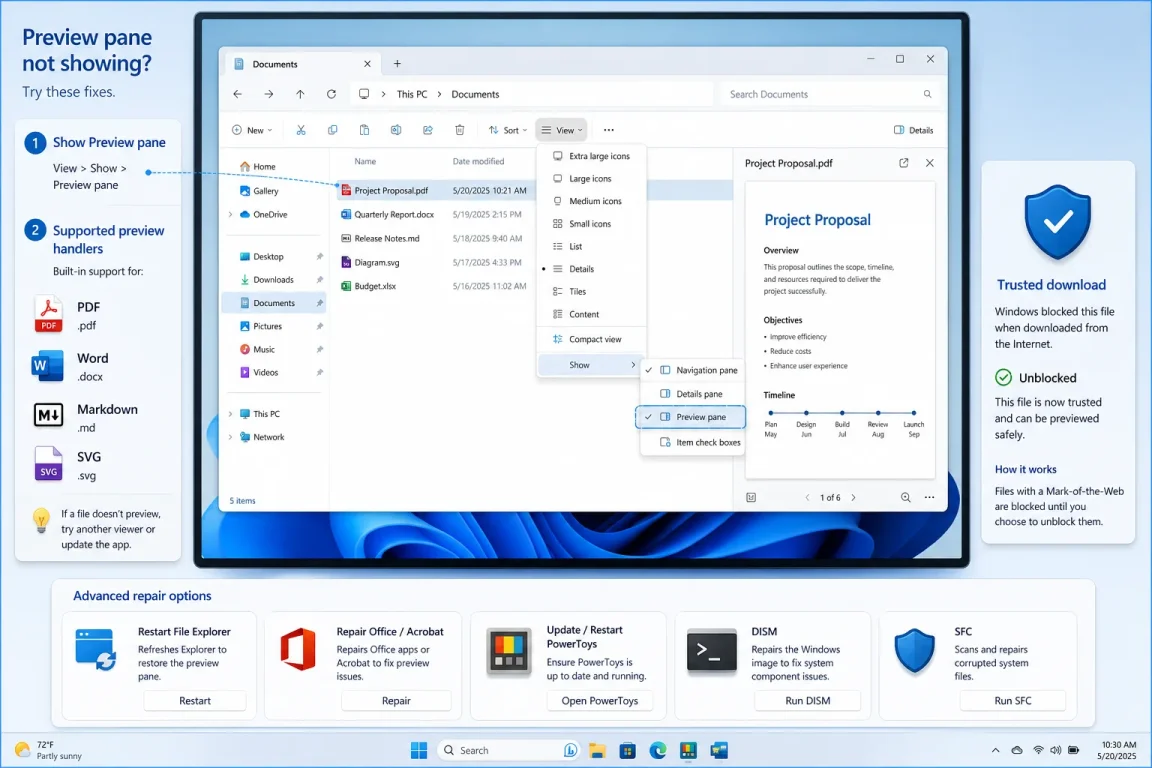1152x768 pixels.
Task: Select Small icons from View menu
Action: coord(591,224)
